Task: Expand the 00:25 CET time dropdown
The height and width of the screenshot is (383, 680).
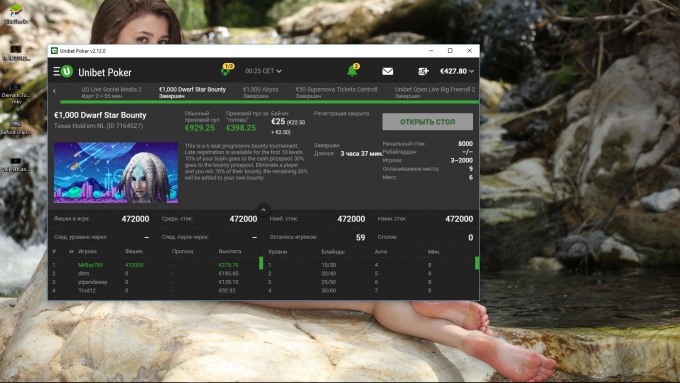Action: [x=263, y=71]
